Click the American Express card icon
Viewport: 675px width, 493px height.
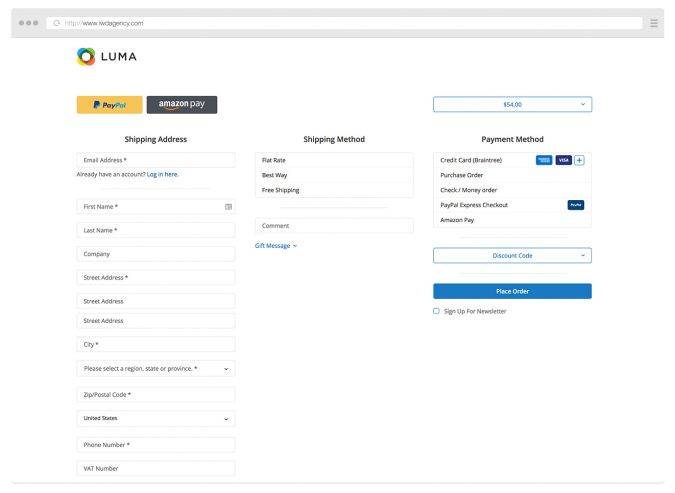pyautogui.click(x=544, y=160)
